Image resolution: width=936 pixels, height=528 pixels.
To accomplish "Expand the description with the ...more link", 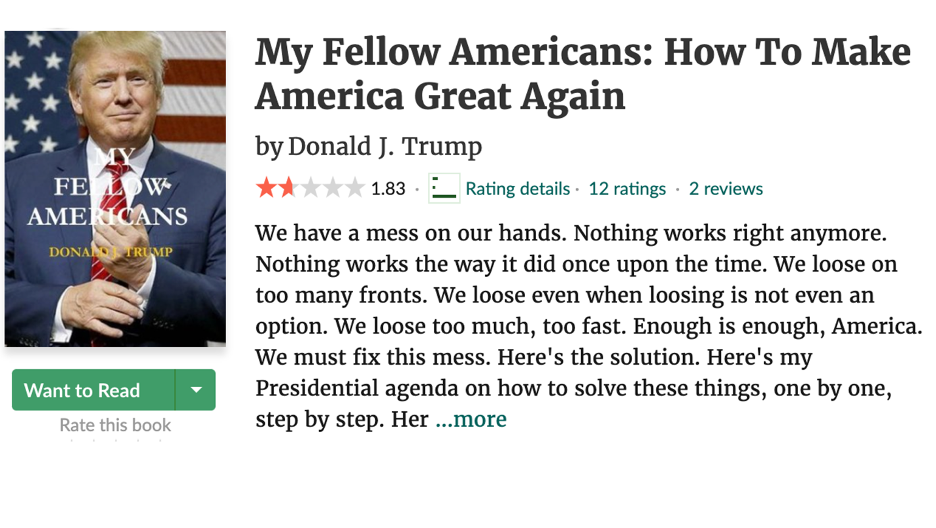I will tap(471, 419).
